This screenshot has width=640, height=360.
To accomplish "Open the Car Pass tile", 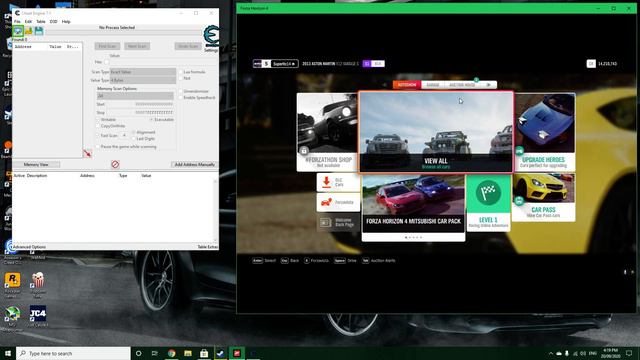I will [543, 198].
